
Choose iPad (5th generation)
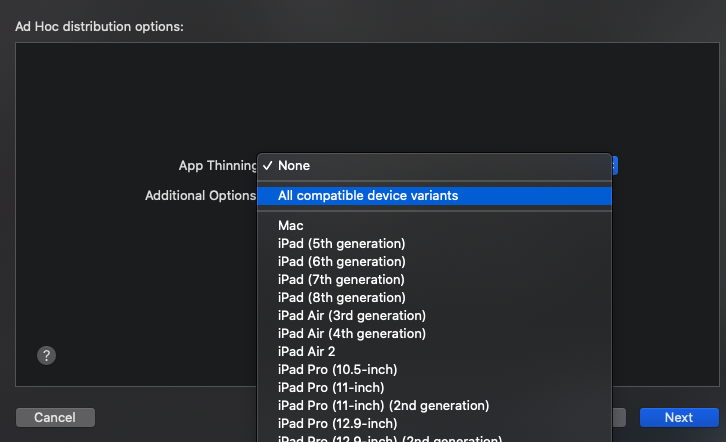[x=434, y=244]
